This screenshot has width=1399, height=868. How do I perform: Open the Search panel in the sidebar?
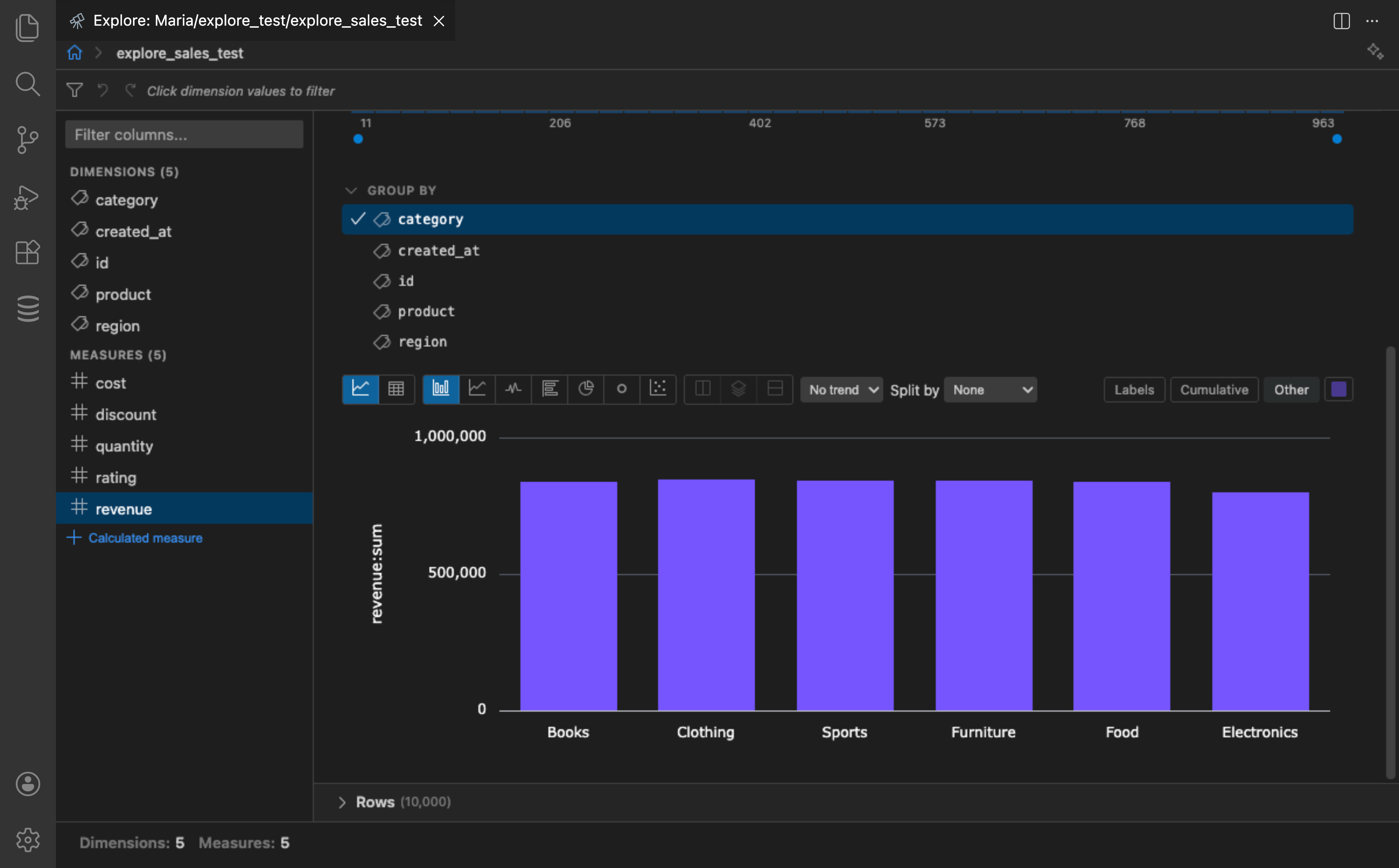tap(27, 85)
